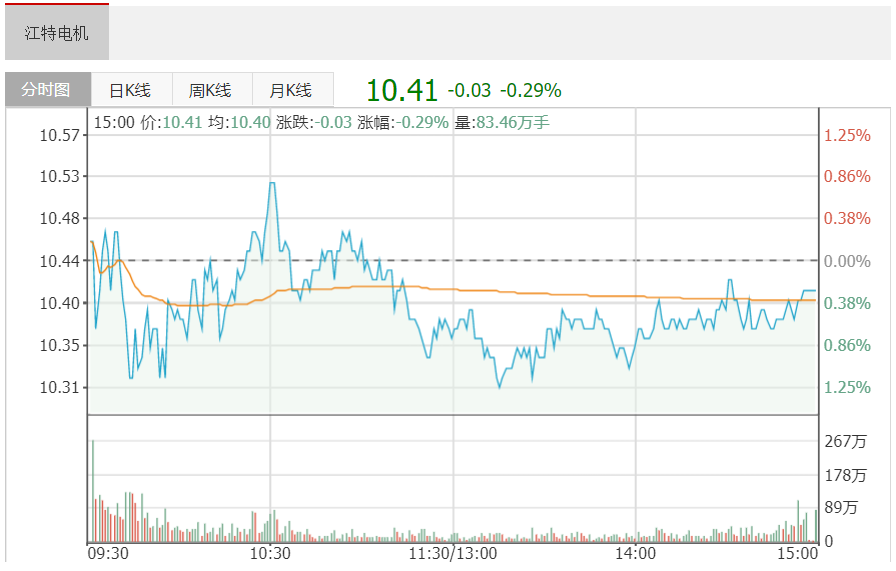Click the red 1.25% axis label
Screen dimensions: 896x571
coord(847,135)
